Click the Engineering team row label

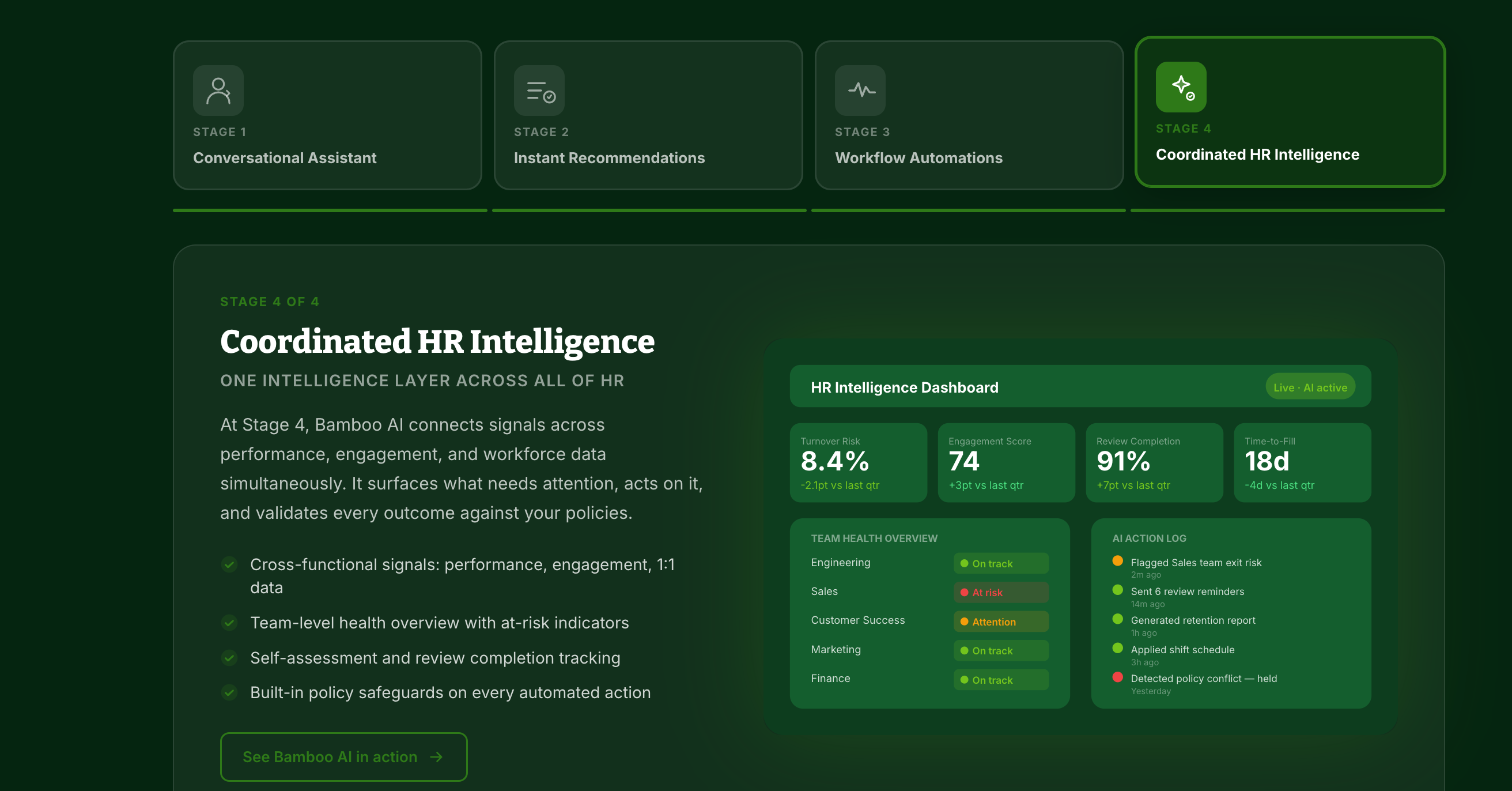(x=841, y=562)
